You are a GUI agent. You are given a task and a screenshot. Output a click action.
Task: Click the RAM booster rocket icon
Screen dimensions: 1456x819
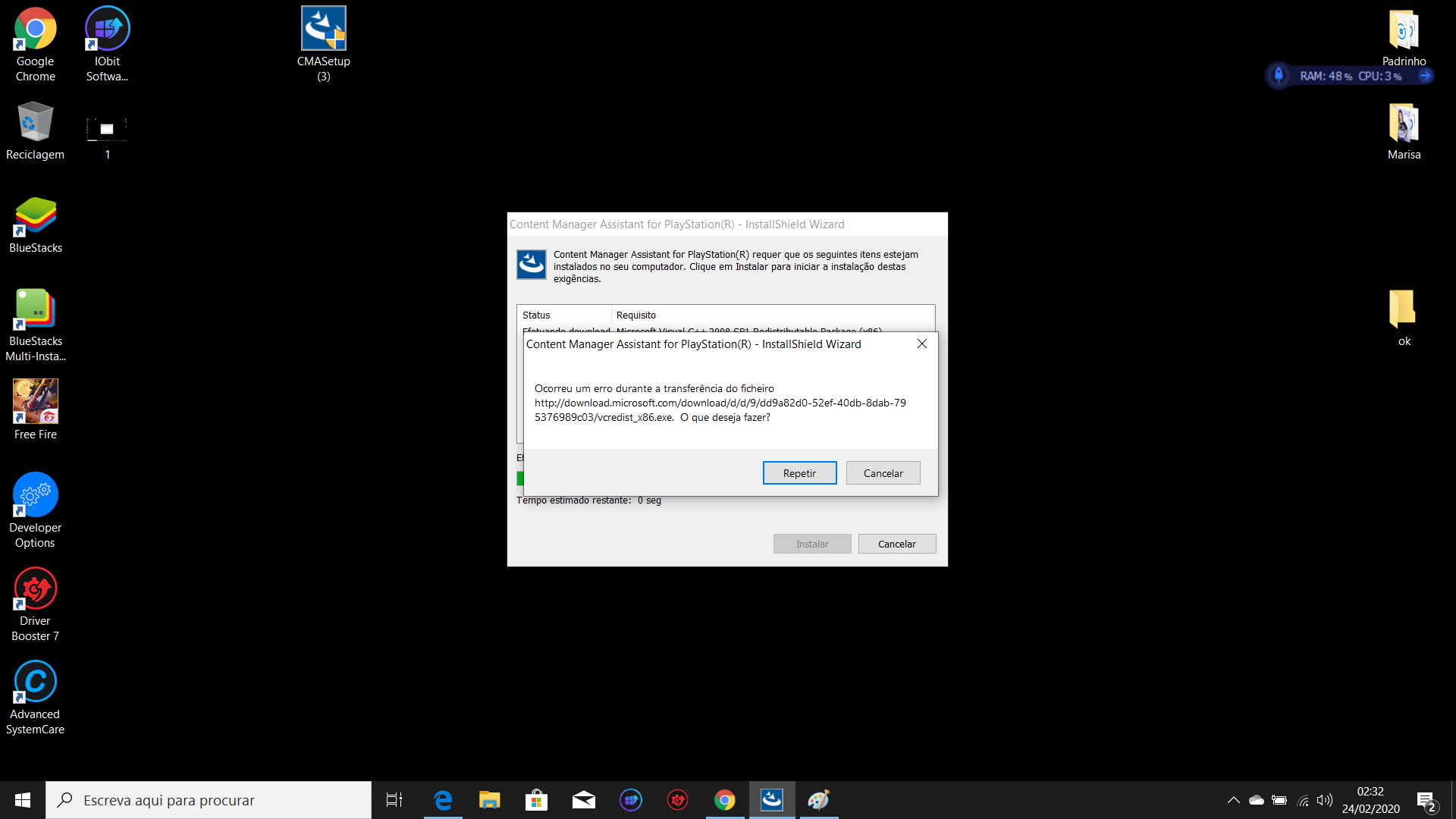click(1279, 75)
